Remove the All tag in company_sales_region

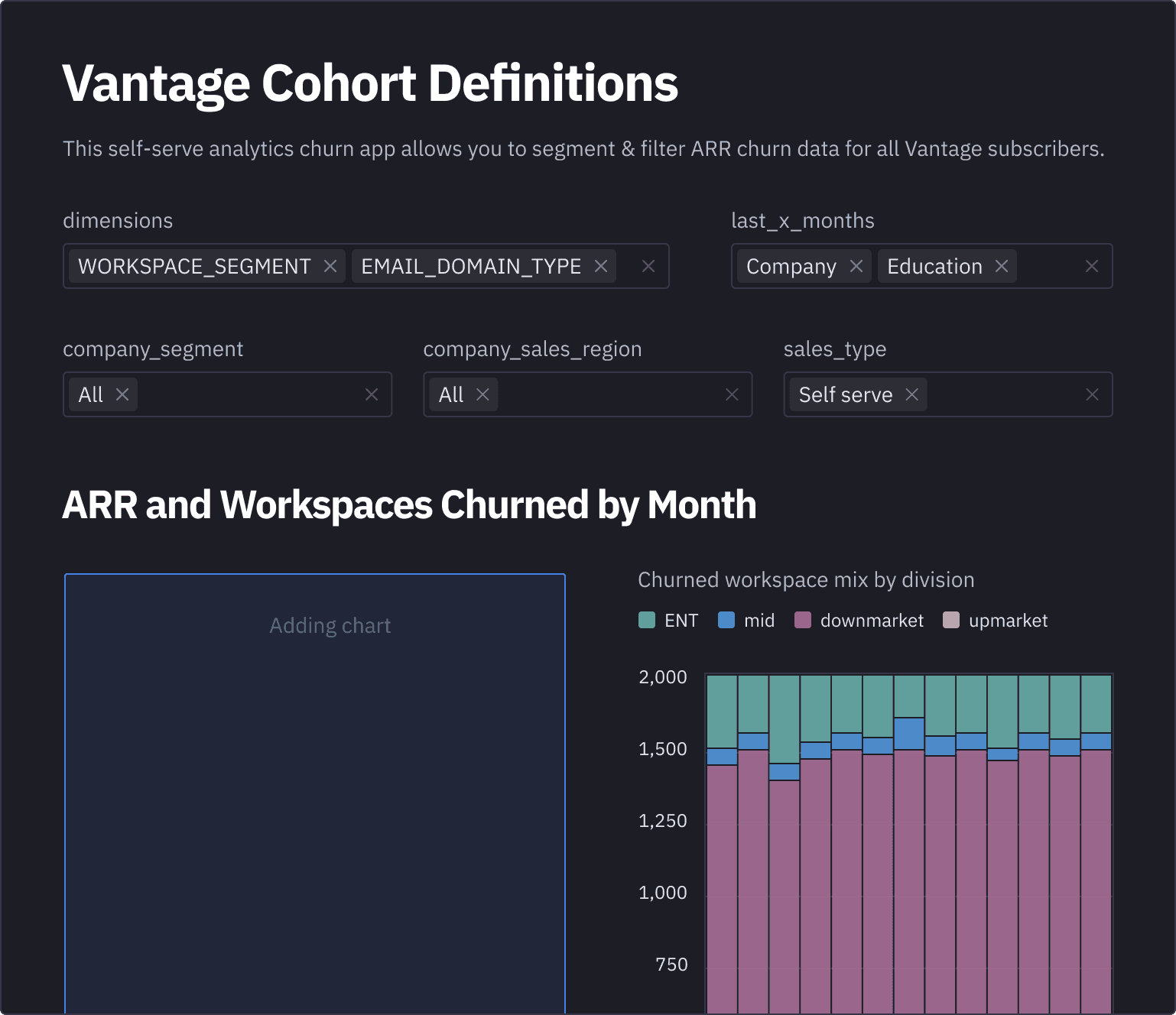tap(482, 394)
